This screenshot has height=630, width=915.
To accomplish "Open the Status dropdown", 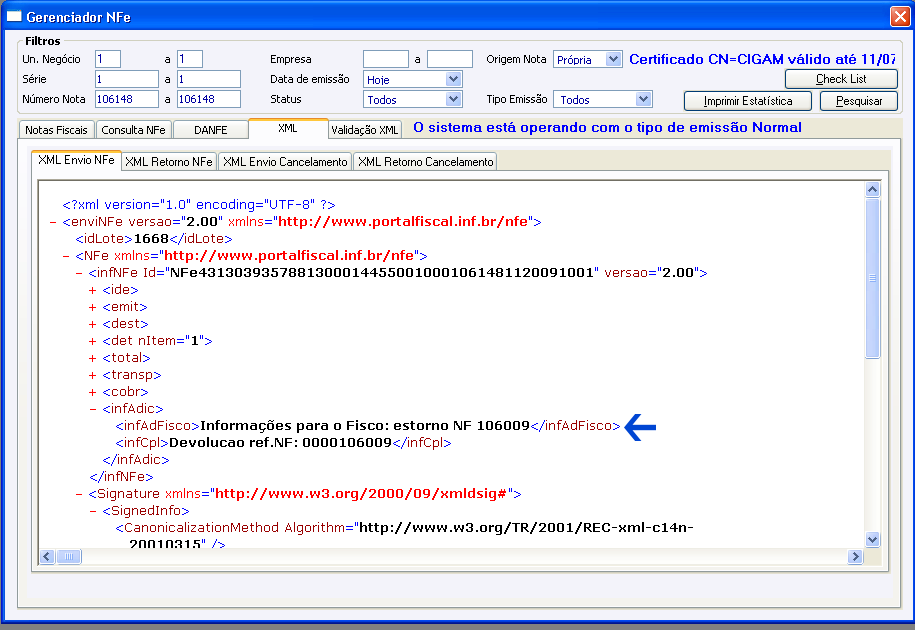I will click(x=453, y=99).
